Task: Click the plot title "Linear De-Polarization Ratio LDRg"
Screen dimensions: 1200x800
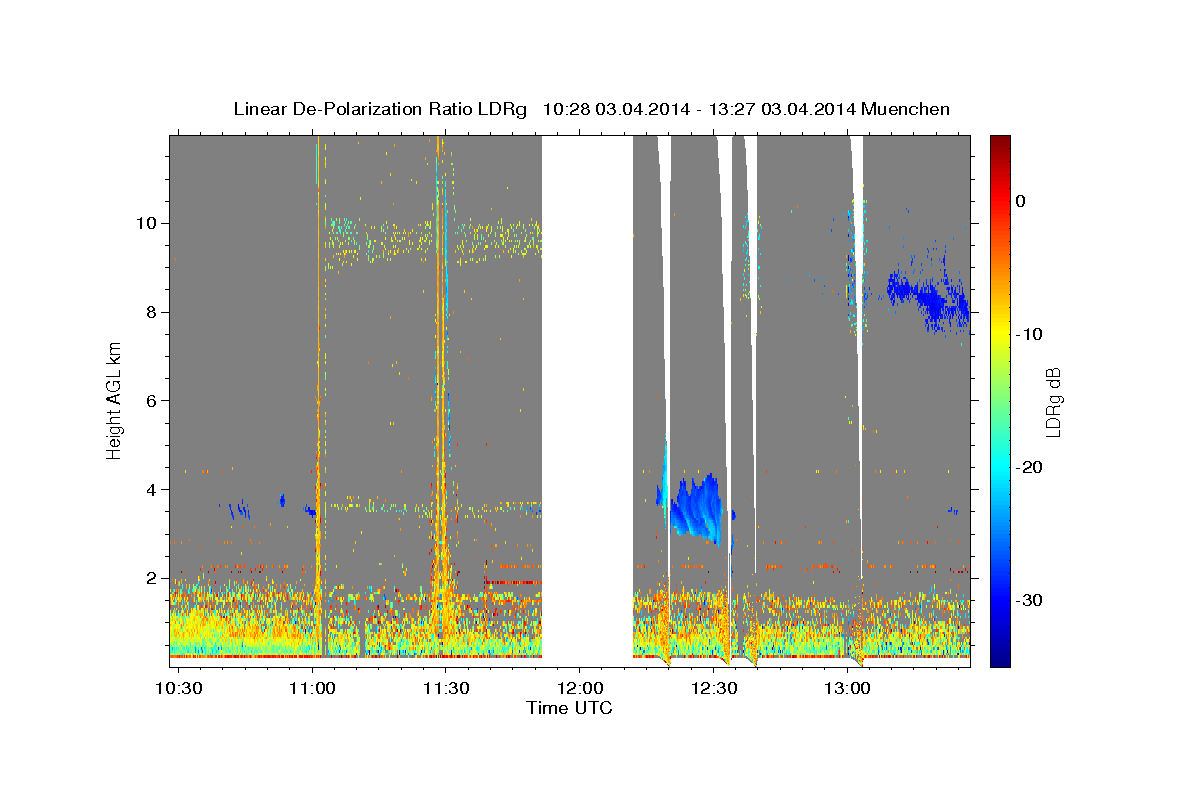Action: (x=379, y=109)
